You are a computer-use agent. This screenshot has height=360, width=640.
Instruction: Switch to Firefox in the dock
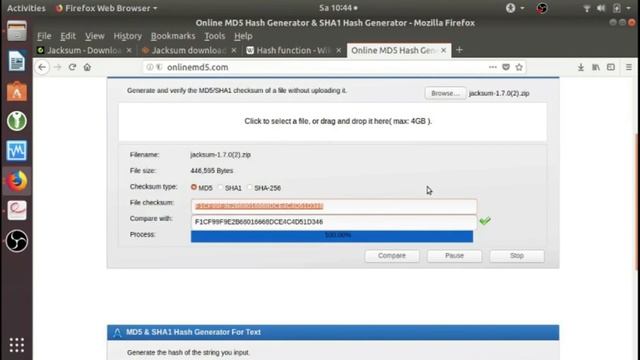coord(17,181)
